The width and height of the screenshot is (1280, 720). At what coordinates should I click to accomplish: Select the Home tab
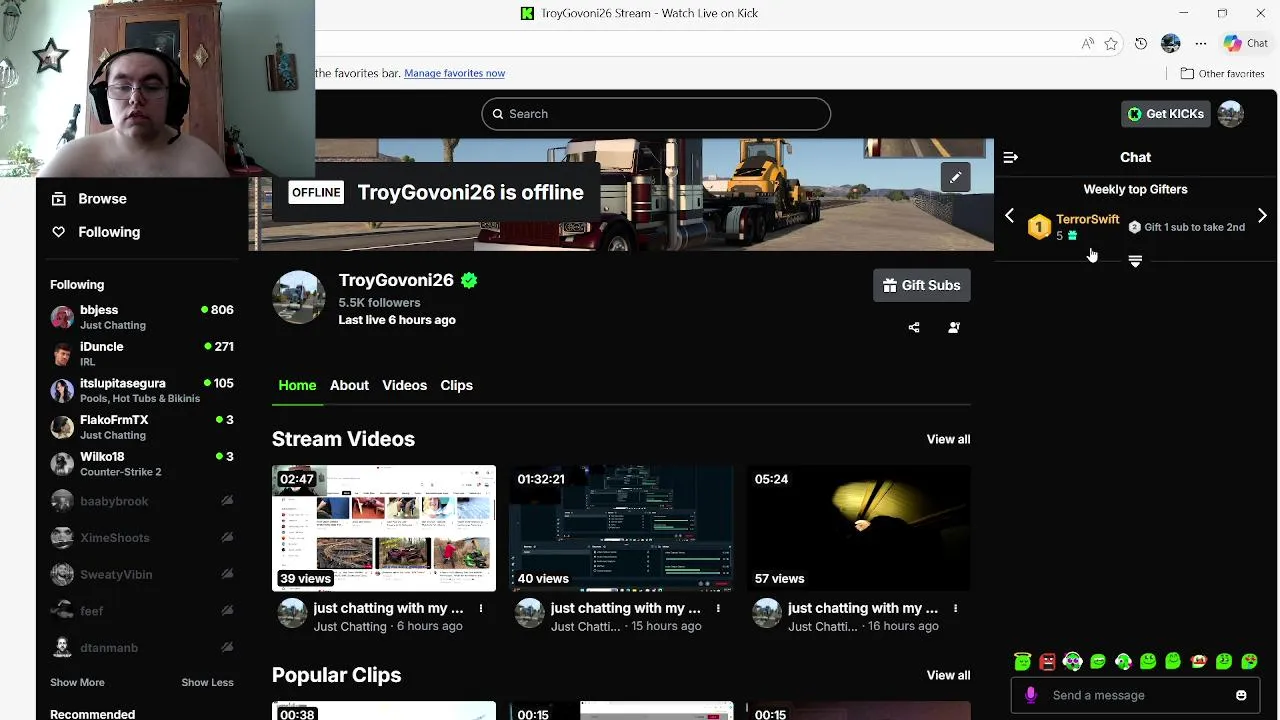pyautogui.click(x=297, y=385)
